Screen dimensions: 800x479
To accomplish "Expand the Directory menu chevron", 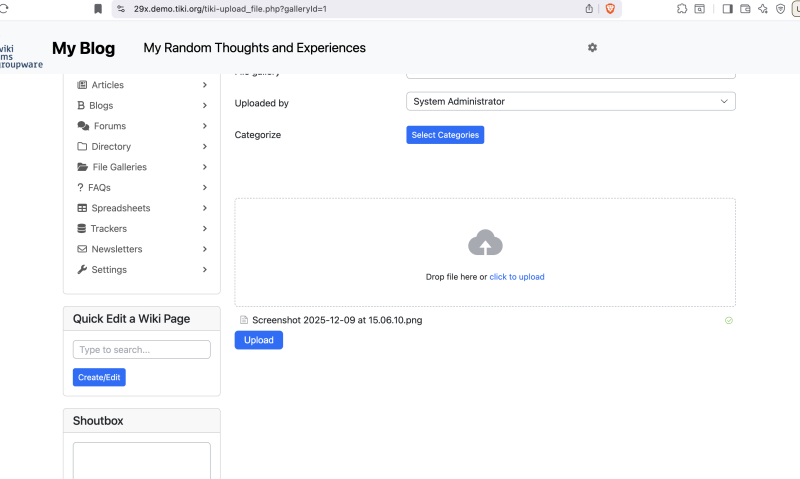I will click(205, 146).
